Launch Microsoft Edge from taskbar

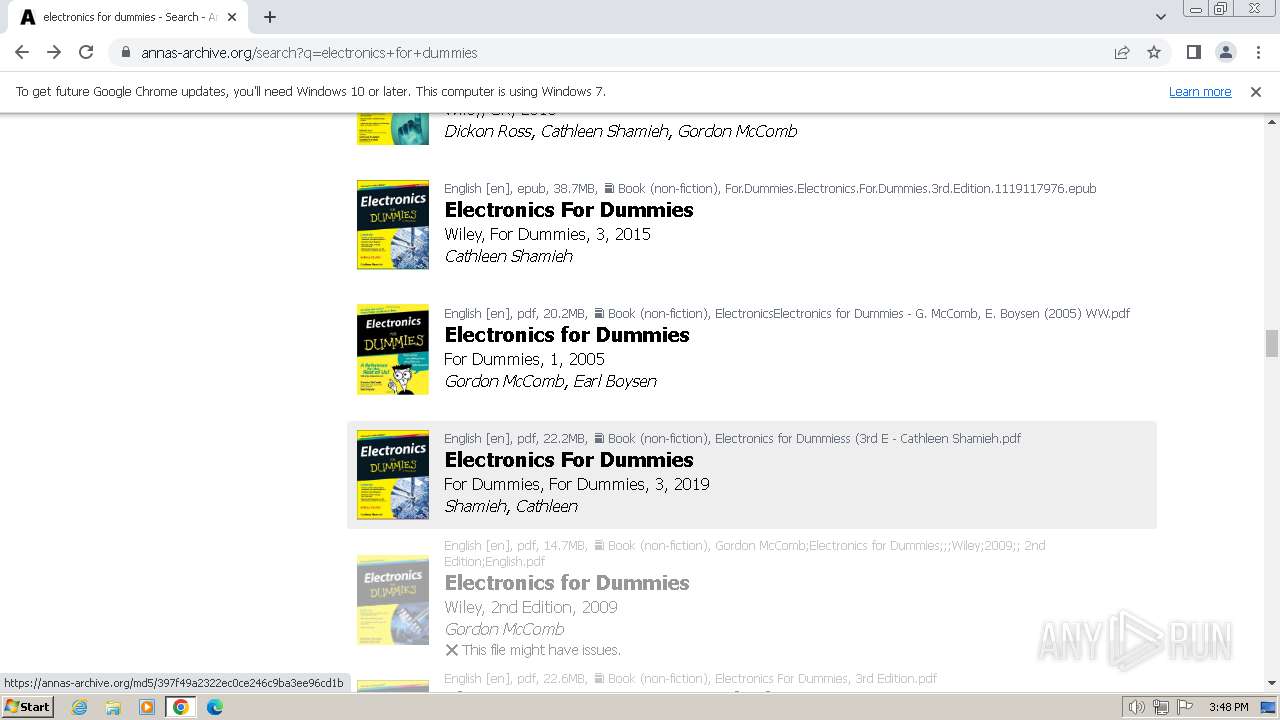215,707
